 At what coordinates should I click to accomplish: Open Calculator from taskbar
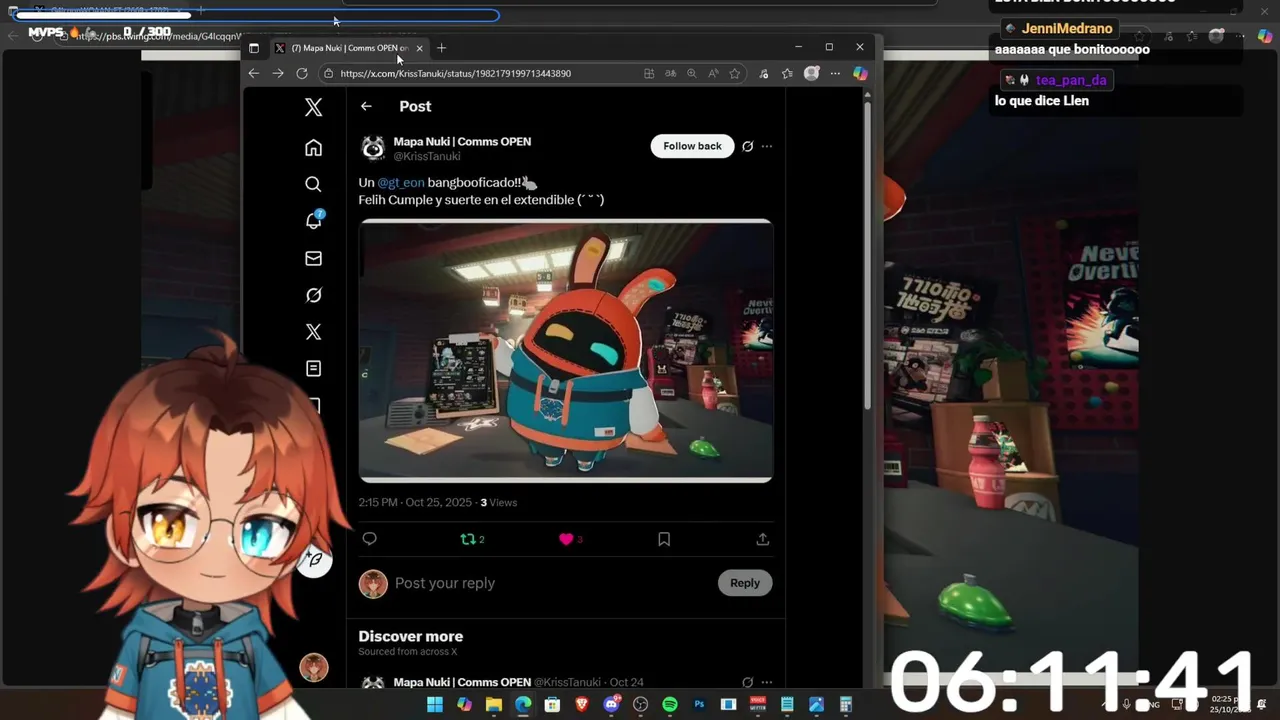tap(845, 705)
